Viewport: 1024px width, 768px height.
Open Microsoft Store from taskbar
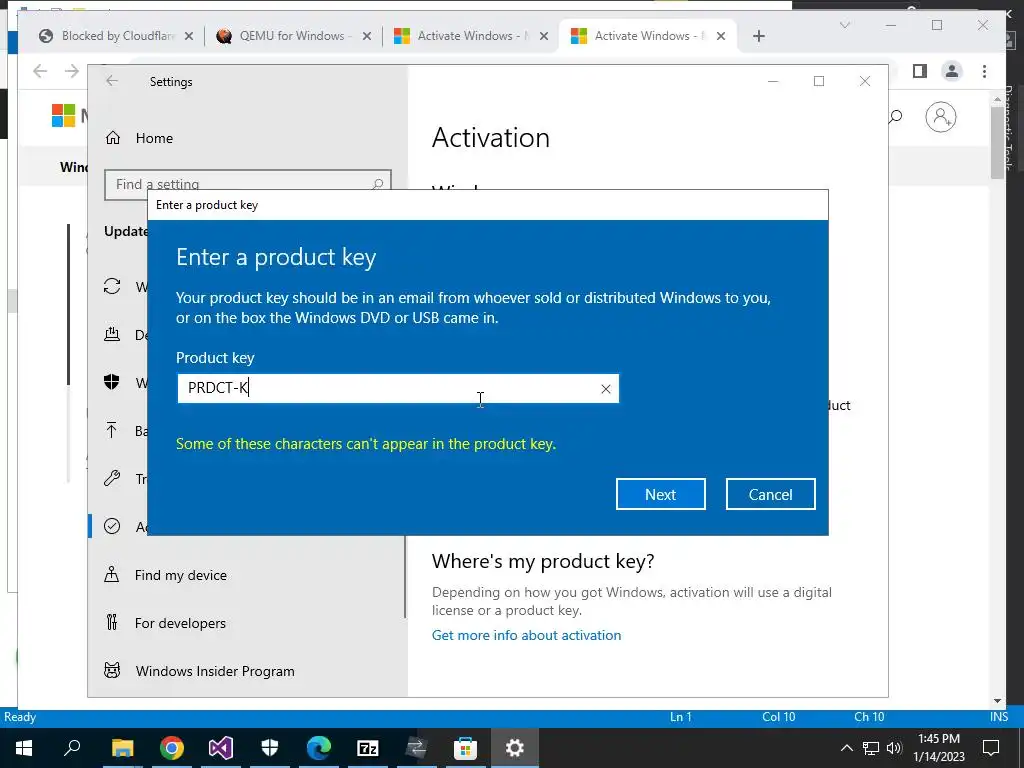(x=465, y=748)
